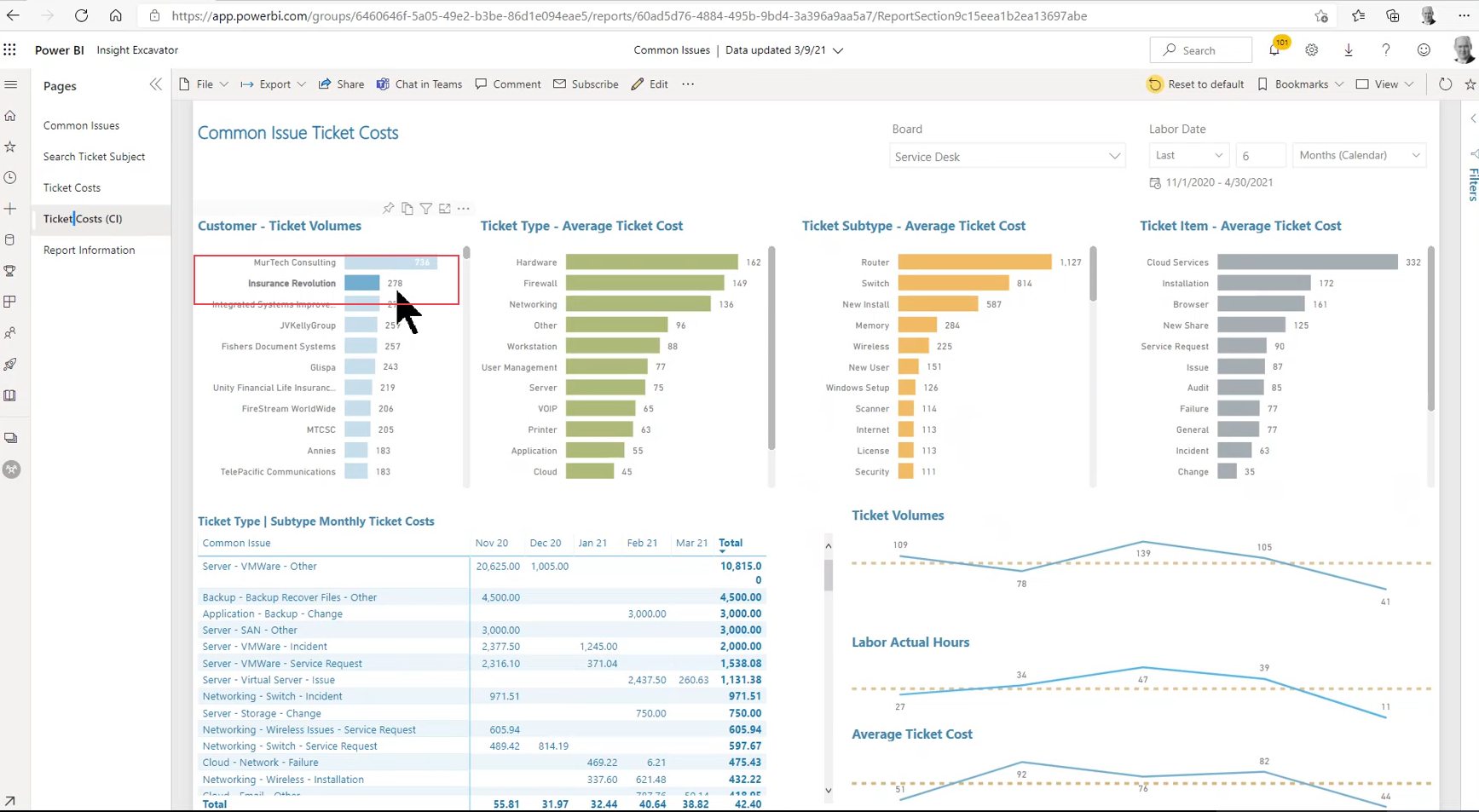Click Chat in Teams

pos(419,84)
